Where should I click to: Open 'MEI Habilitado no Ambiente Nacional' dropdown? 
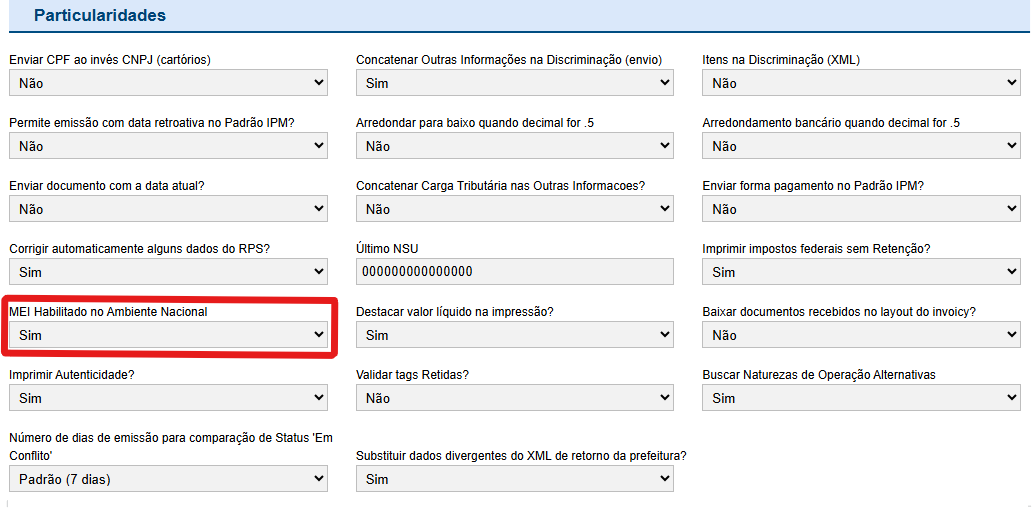(168, 336)
